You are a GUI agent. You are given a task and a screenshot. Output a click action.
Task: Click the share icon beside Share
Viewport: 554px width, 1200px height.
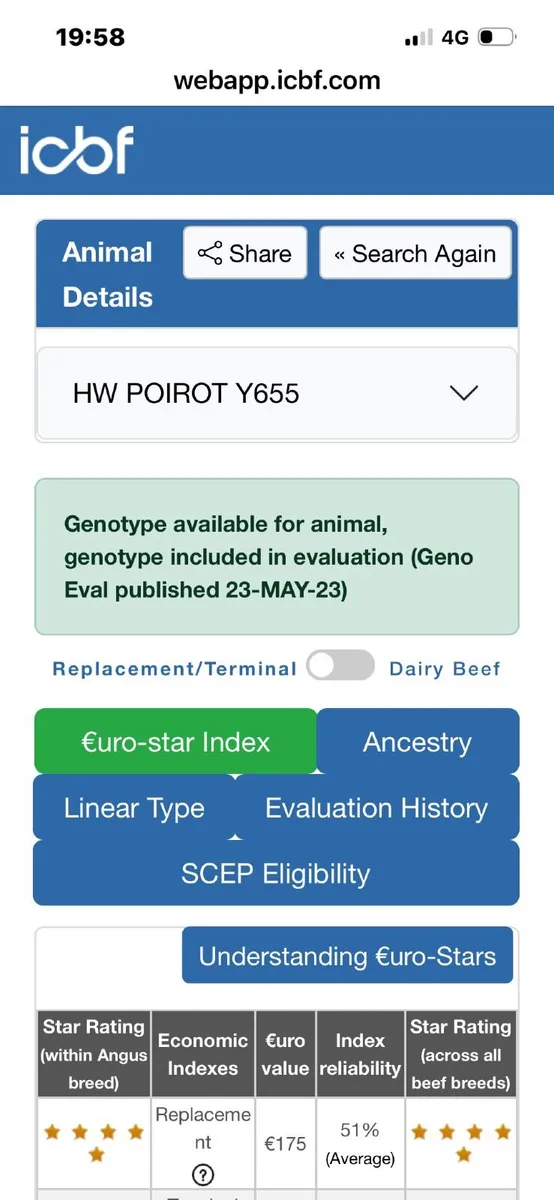210,254
